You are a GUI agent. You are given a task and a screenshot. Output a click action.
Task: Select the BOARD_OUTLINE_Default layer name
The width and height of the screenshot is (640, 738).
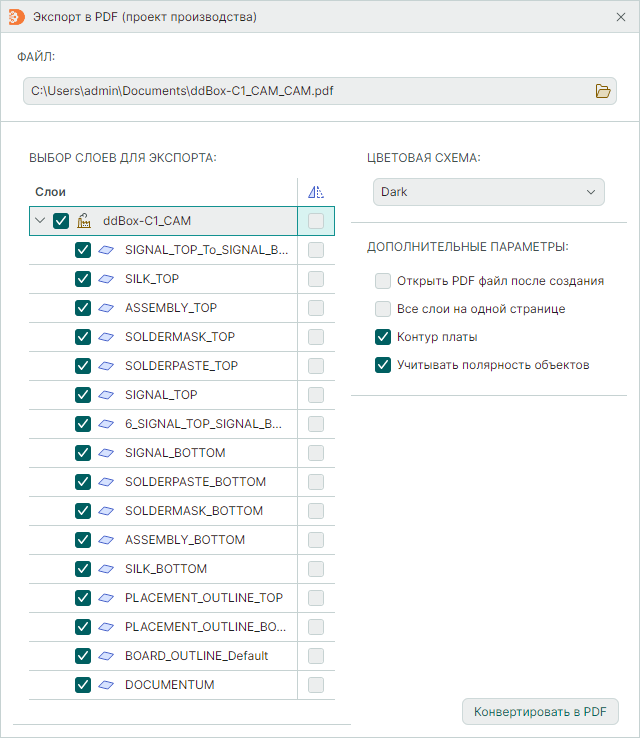click(x=196, y=656)
